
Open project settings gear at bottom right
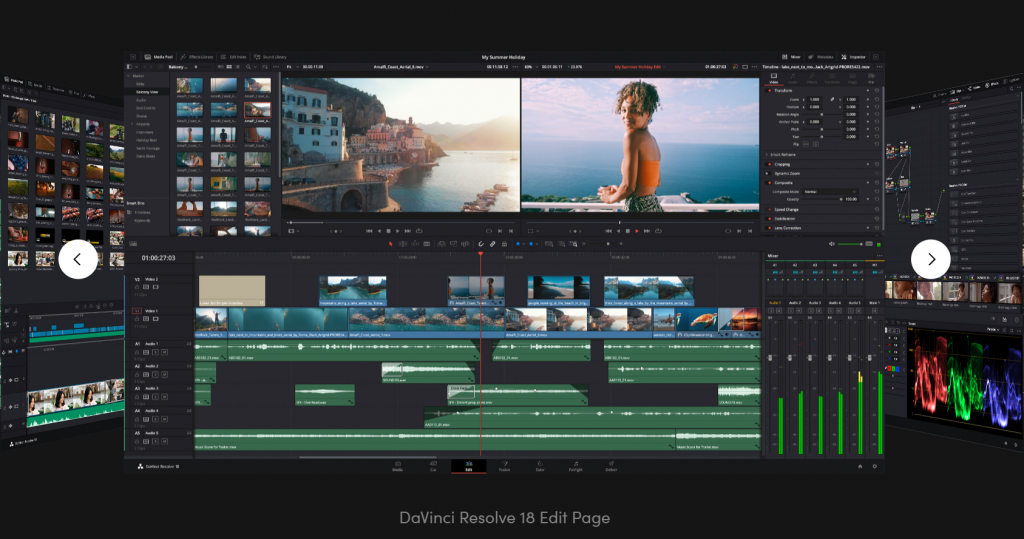click(874, 466)
